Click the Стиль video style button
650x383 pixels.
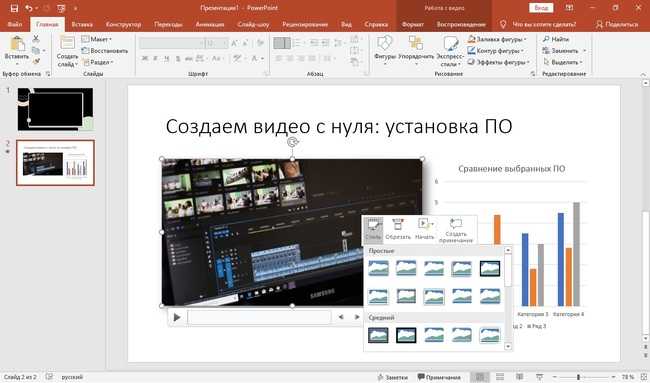pyautogui.click(x=374, y=229)
